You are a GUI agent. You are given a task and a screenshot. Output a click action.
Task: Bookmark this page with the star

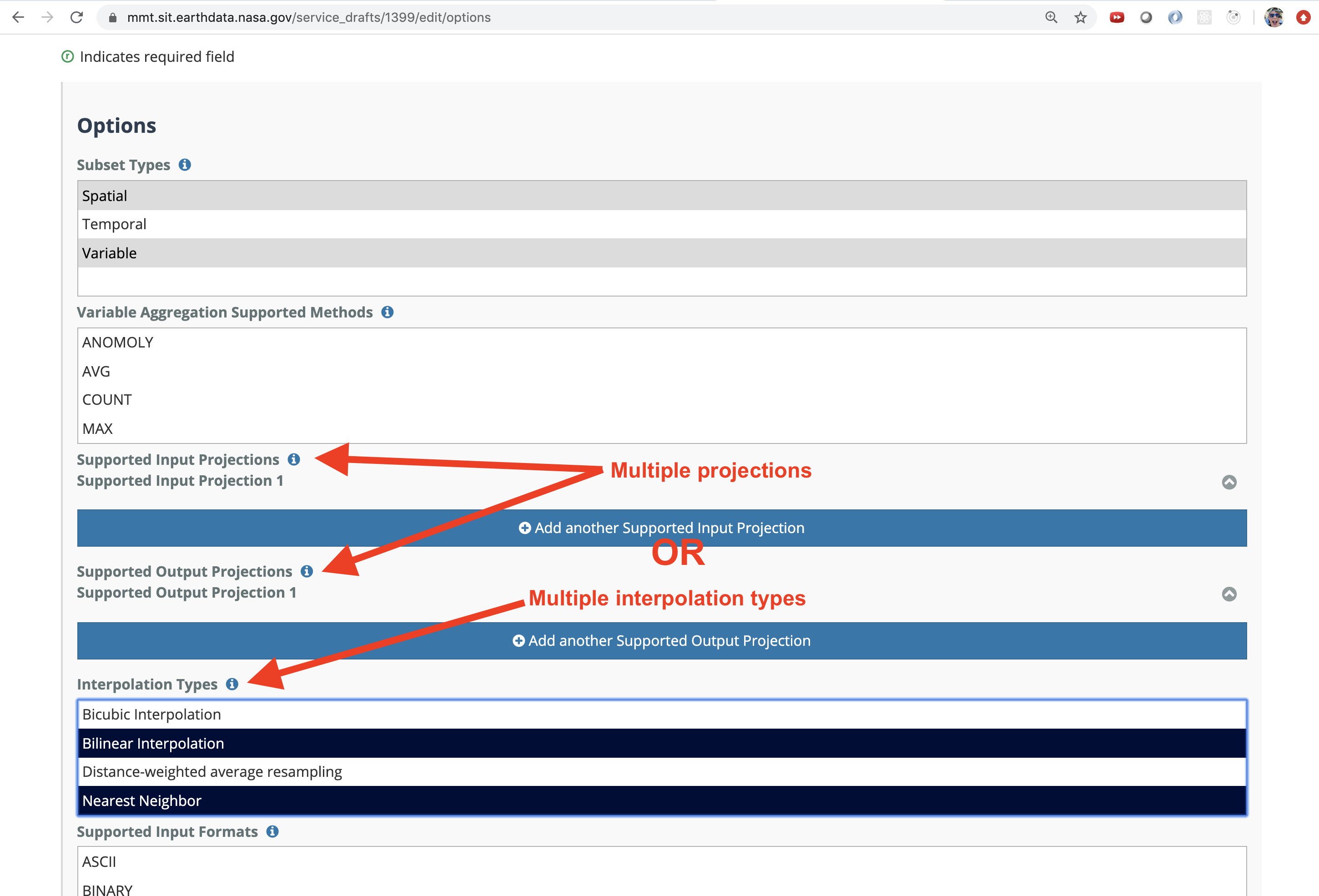coord(1080,18)
